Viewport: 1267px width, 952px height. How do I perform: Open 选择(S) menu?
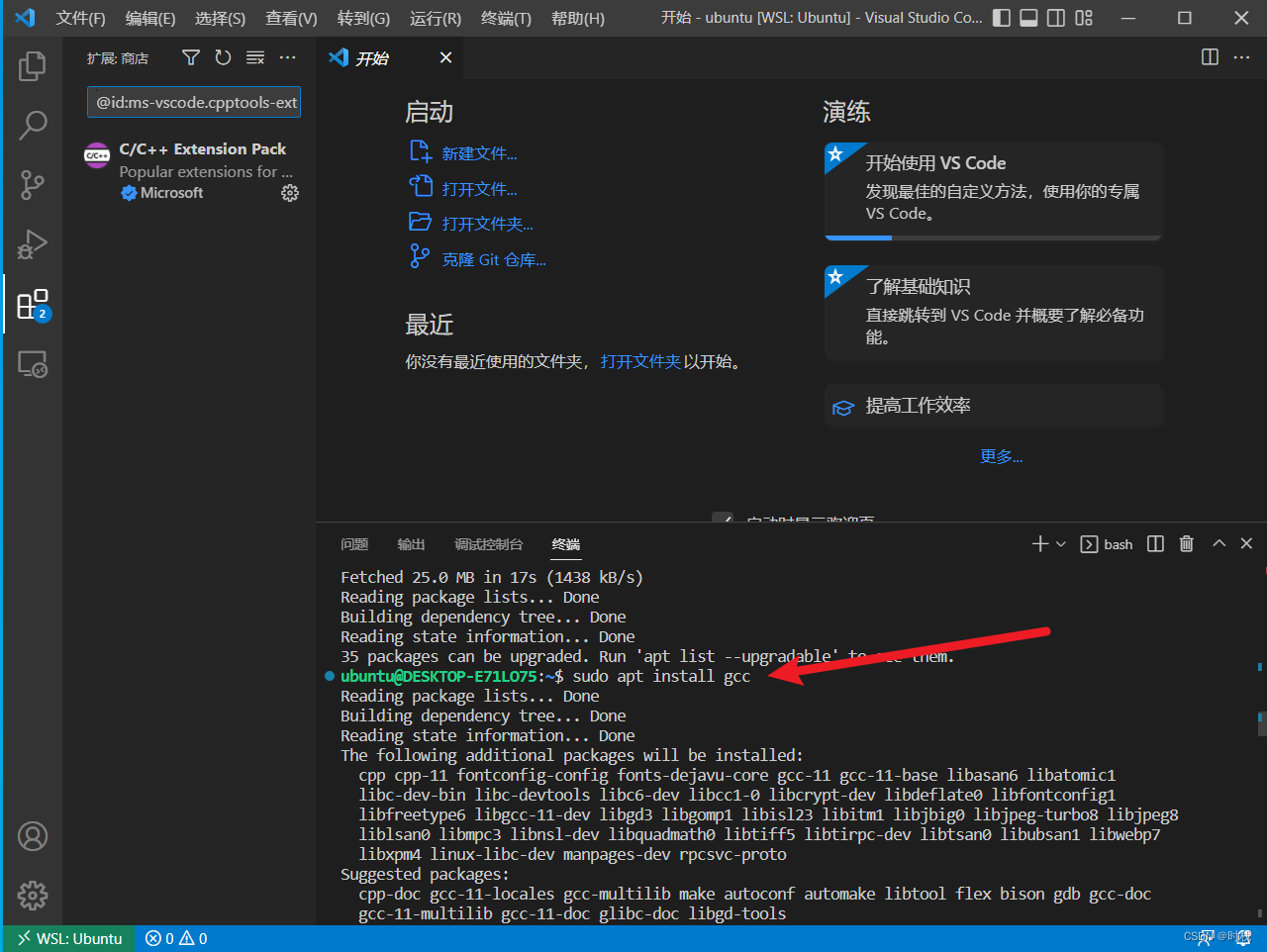(x=220, y=18)
